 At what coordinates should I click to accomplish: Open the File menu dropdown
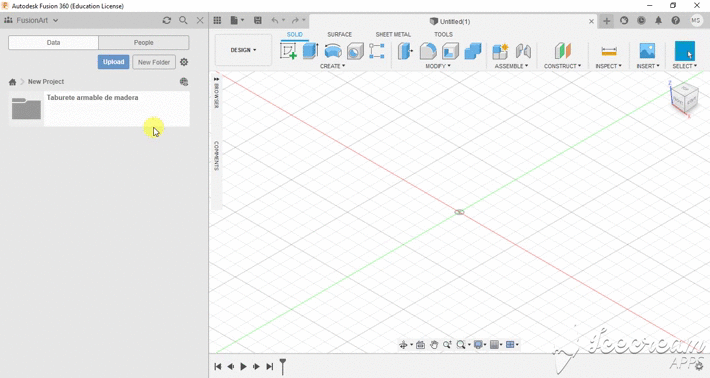[237, 20]
